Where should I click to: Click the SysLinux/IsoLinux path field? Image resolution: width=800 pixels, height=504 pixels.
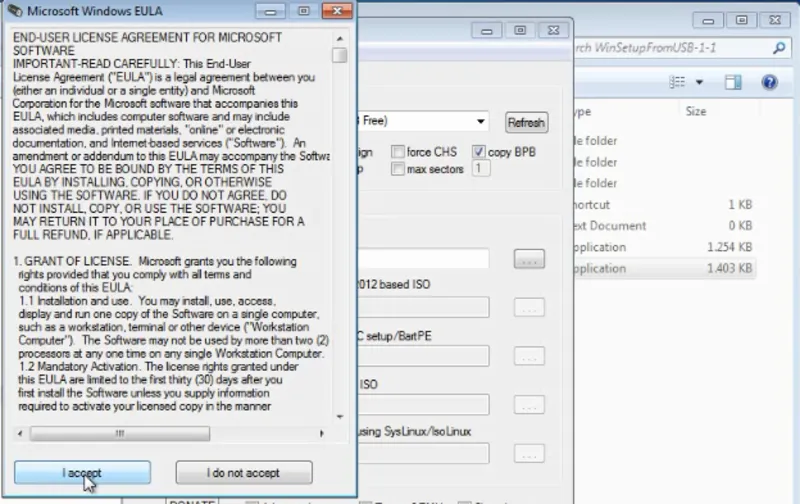pos(423,453)
